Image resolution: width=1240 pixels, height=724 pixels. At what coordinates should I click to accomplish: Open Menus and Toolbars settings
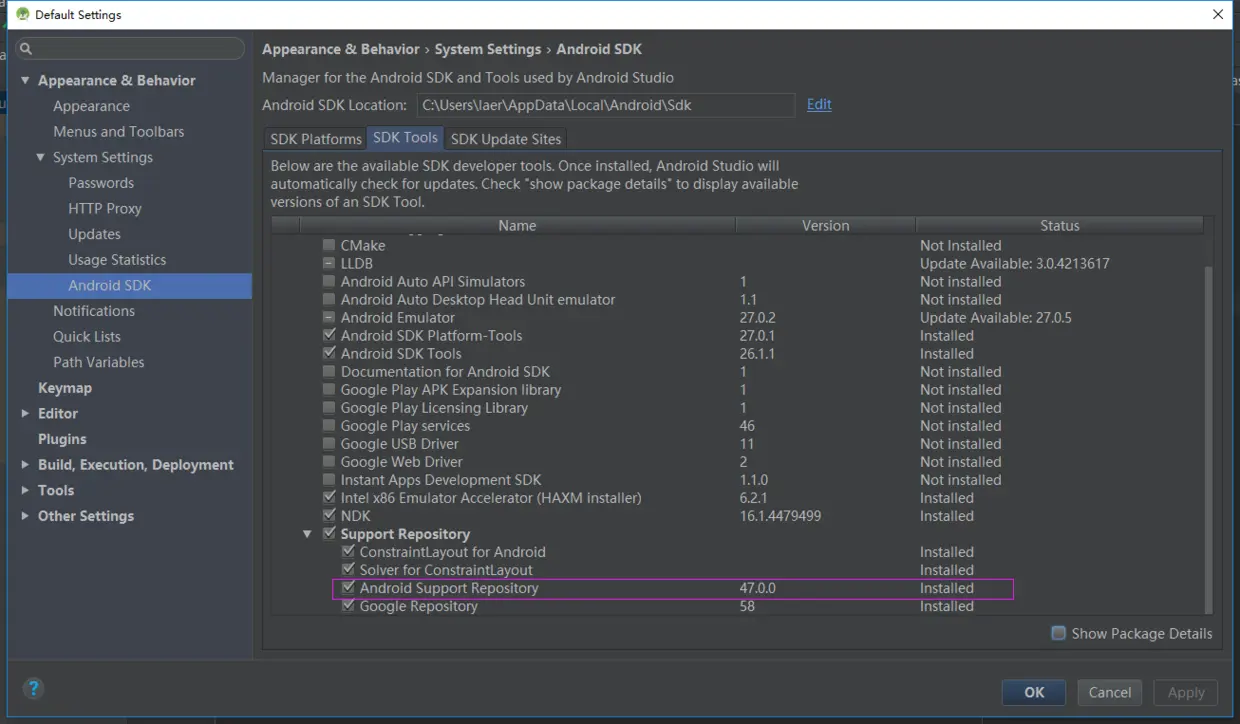[x=118, y=131]
